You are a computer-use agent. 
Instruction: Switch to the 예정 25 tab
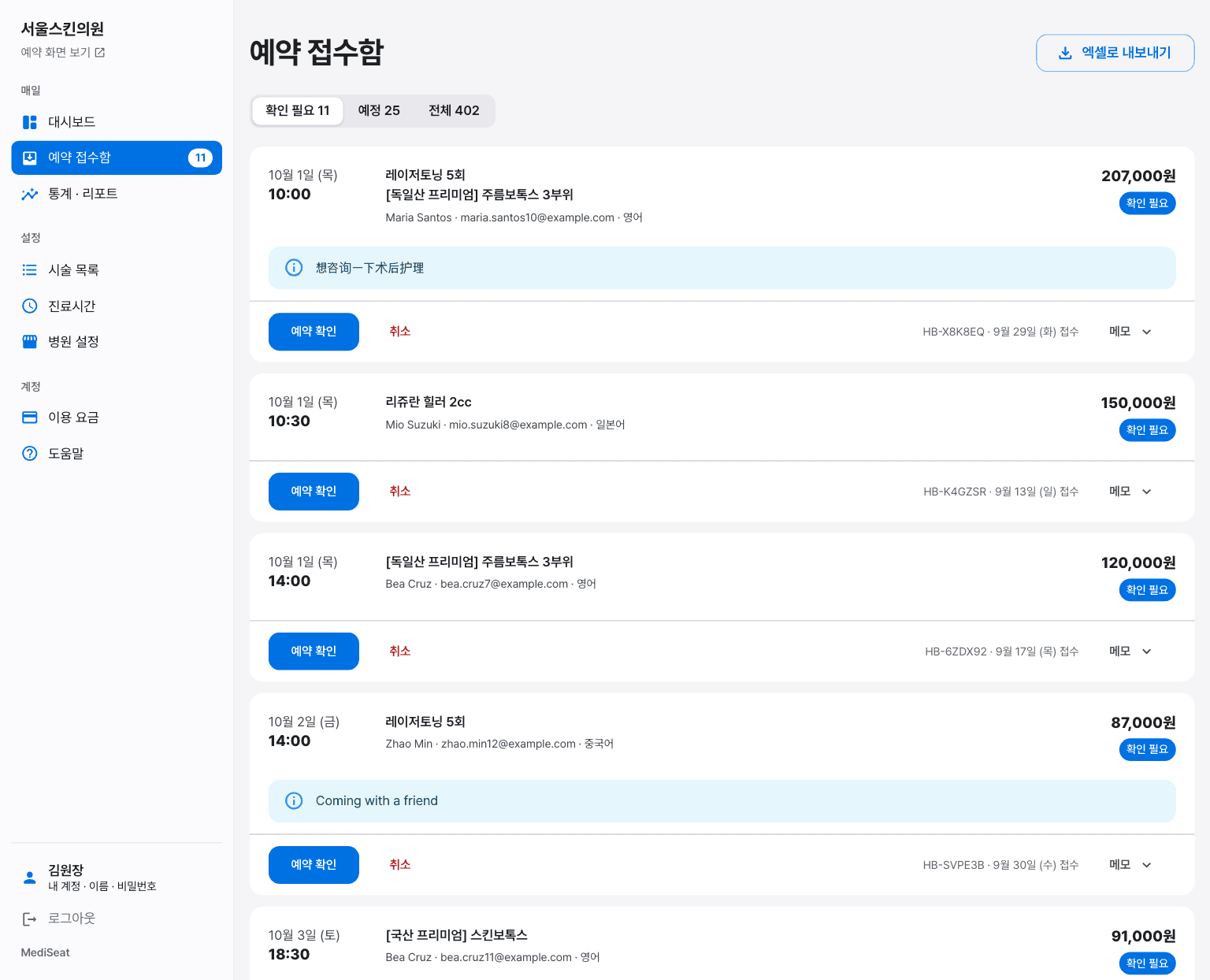coord(379,111)
